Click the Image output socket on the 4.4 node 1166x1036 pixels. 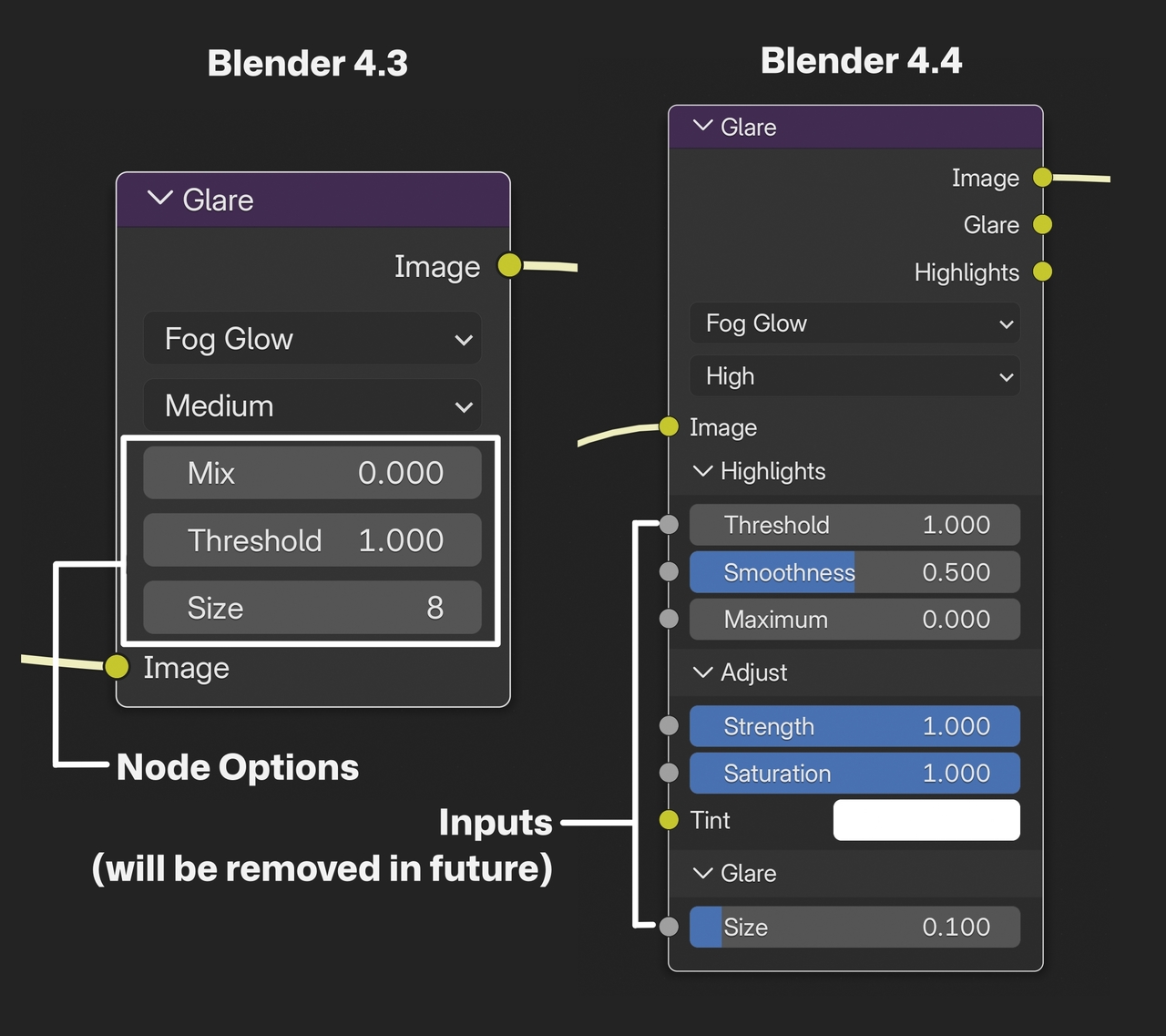pos(1043,178)
